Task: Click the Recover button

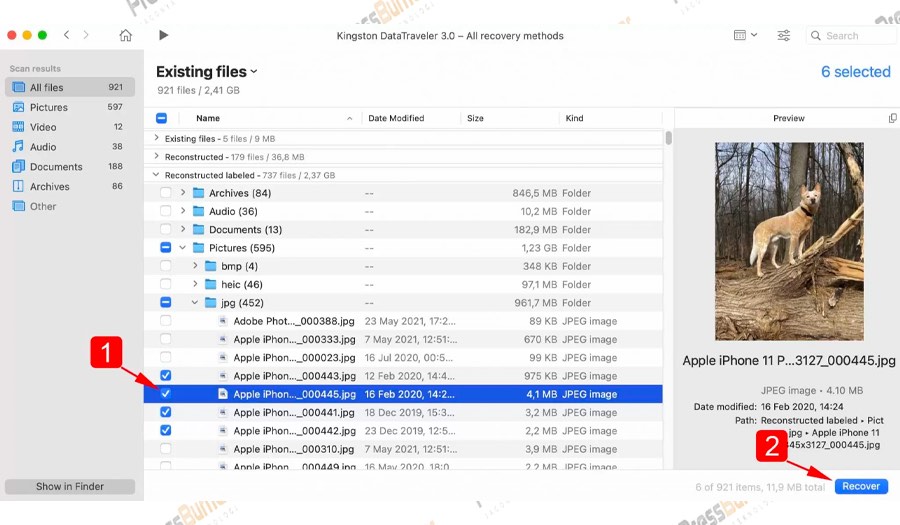Action: (x=860, y=486)
